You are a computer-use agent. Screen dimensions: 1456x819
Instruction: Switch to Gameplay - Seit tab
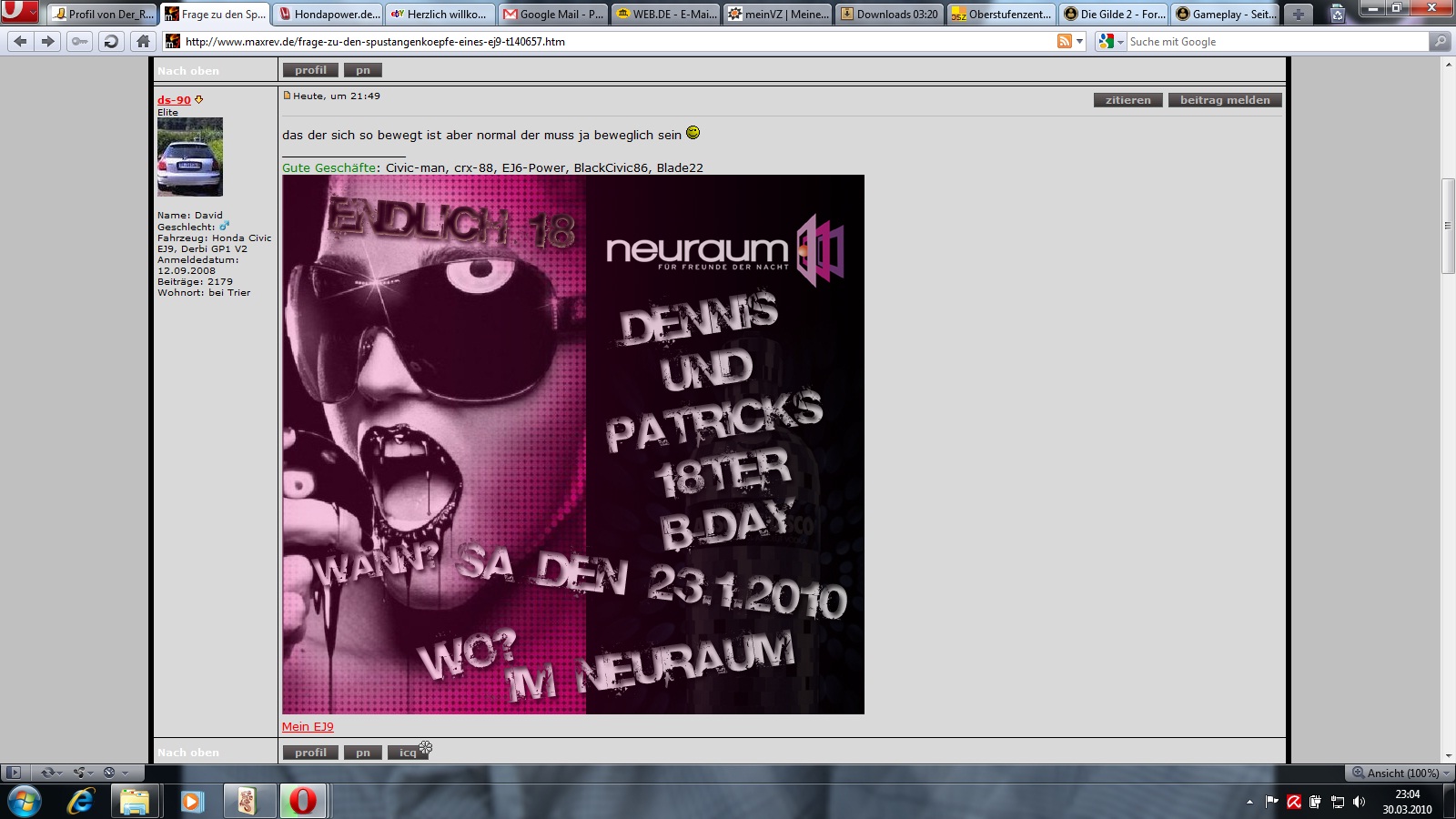pos(1228,14)
